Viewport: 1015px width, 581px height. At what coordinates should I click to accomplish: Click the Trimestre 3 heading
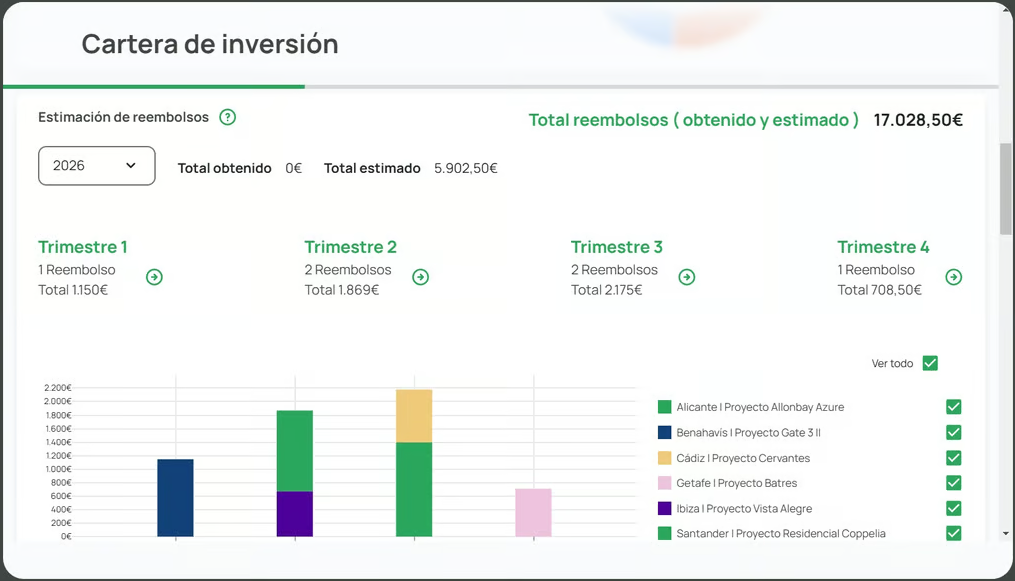pyautogui.click(x=617, y=247)
